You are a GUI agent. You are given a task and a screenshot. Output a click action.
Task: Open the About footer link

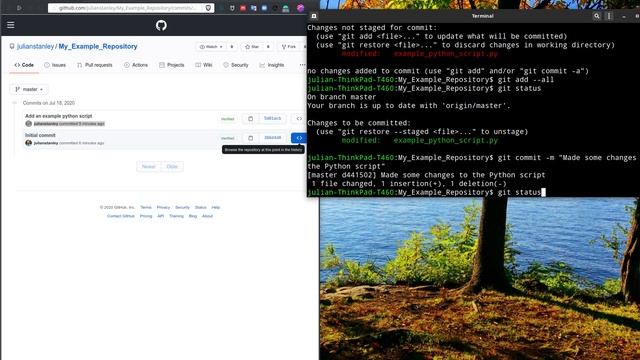coord(207,216)
